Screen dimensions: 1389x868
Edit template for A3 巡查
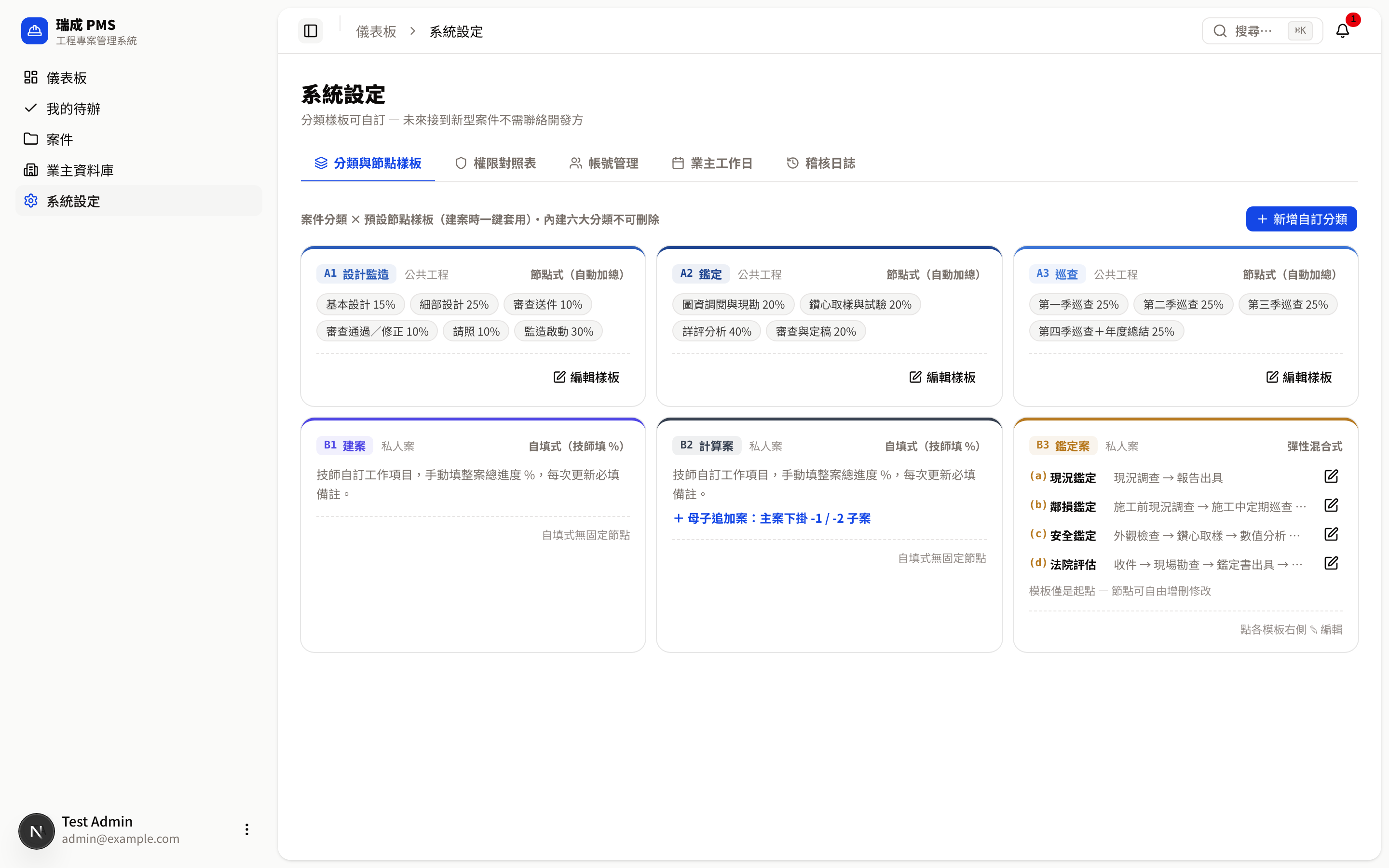point(1299,377)
